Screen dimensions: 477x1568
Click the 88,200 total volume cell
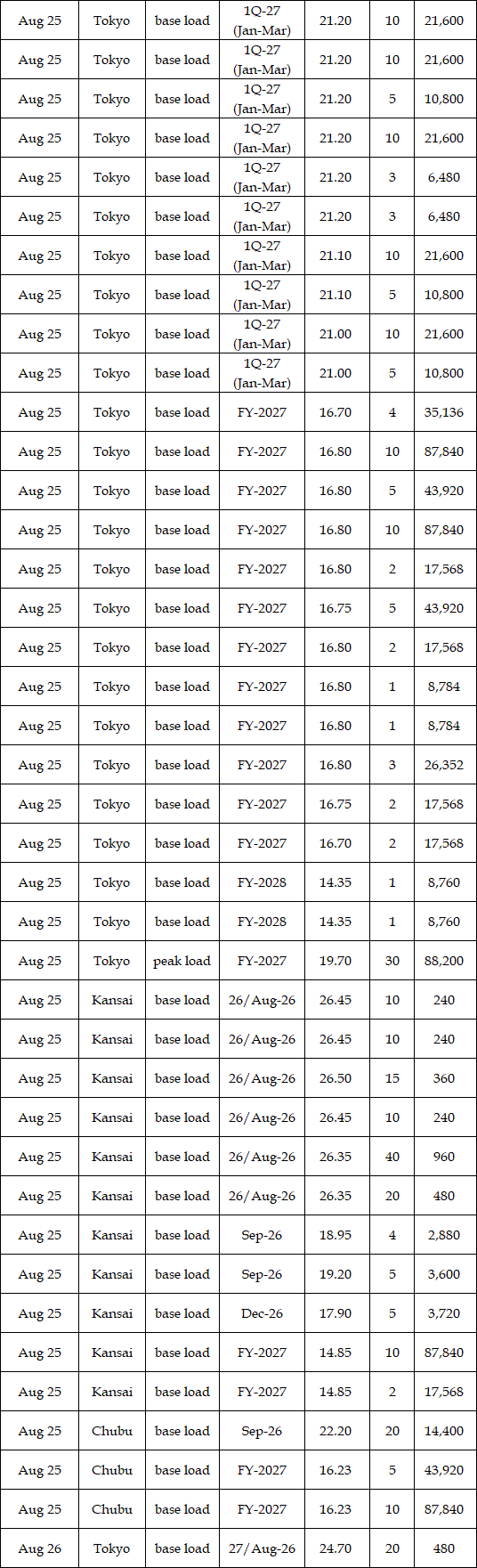click(x=444, y=961)
